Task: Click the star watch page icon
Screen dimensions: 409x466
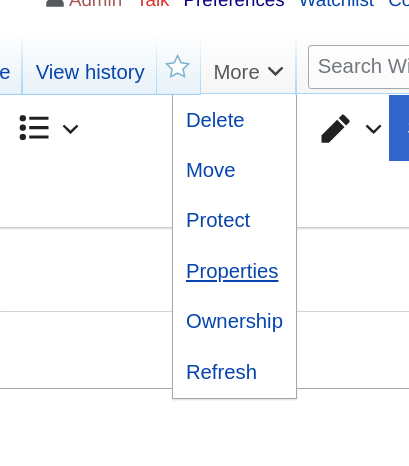Action: tap(178, 67)
